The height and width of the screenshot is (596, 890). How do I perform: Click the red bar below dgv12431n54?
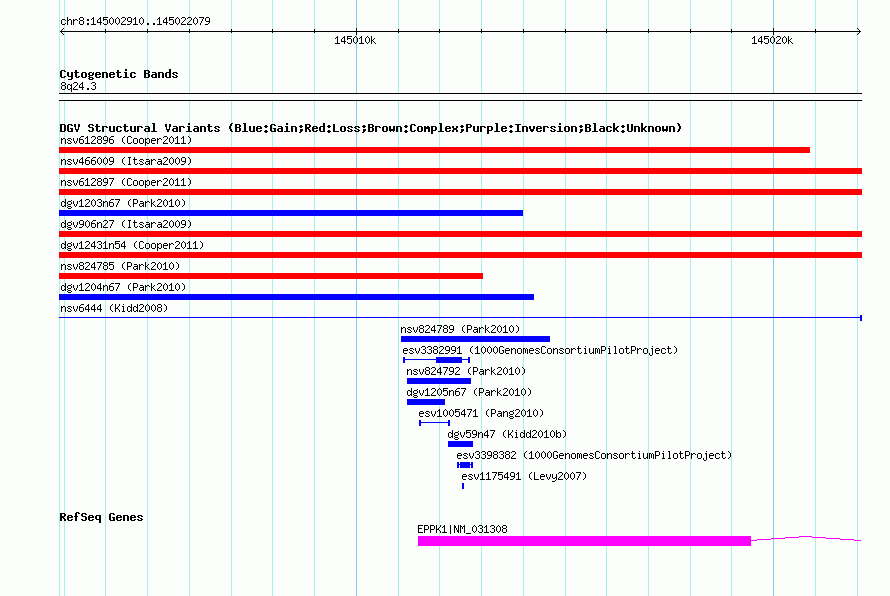point(460,255)
